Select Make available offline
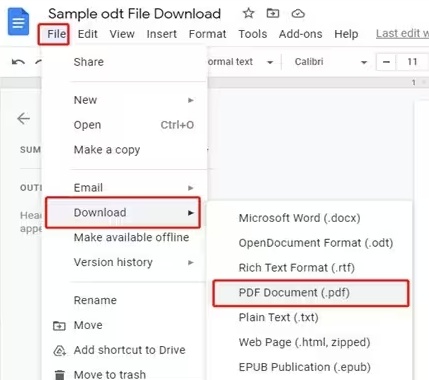 pos(123,238)
